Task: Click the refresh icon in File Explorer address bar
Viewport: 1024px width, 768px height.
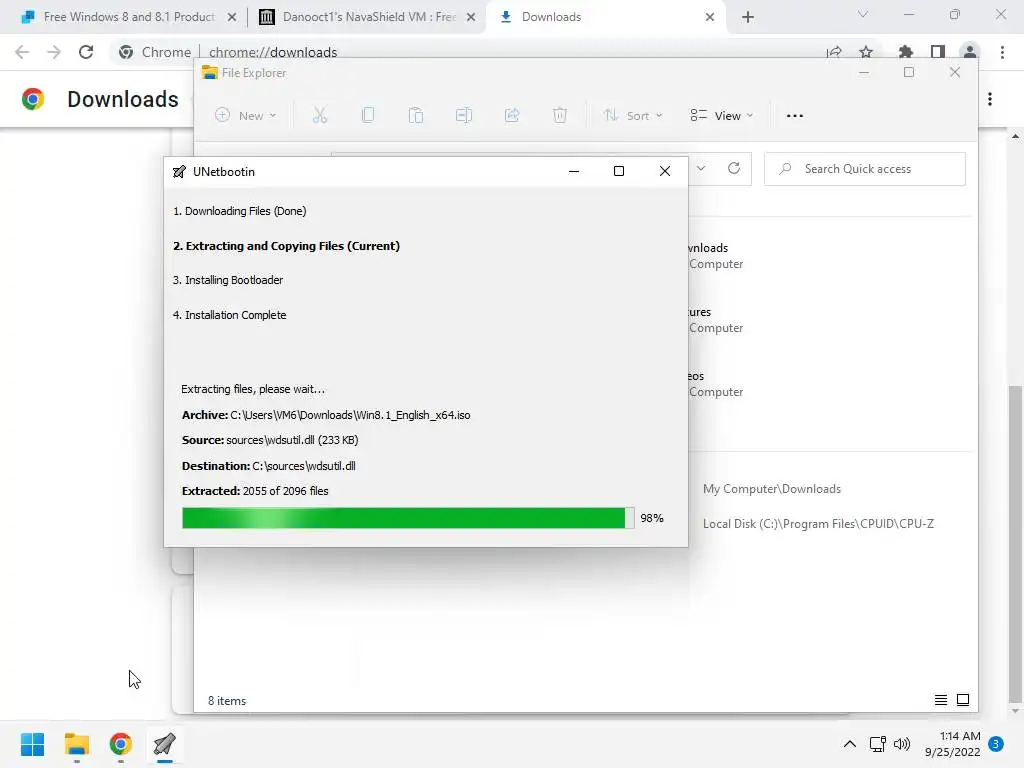Action: point(734,168)
